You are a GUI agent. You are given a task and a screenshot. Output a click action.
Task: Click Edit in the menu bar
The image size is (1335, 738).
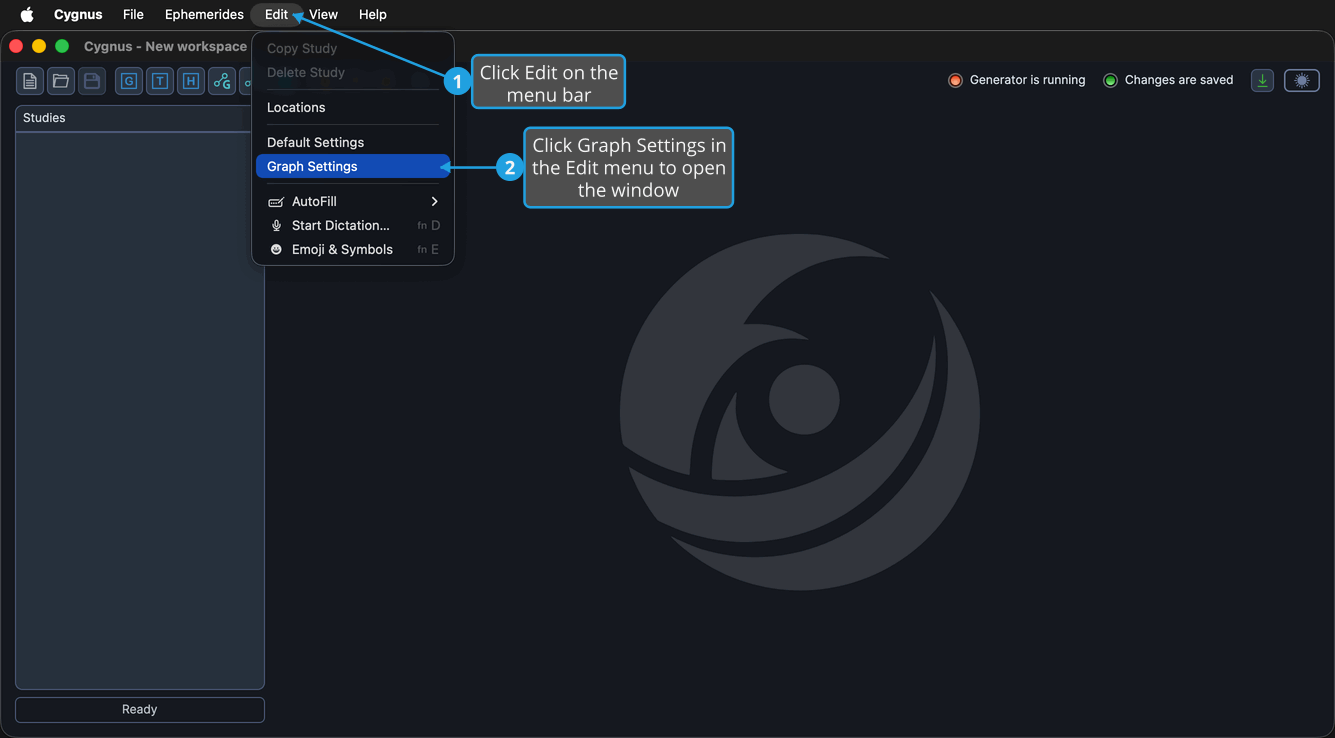pos(276,14)
